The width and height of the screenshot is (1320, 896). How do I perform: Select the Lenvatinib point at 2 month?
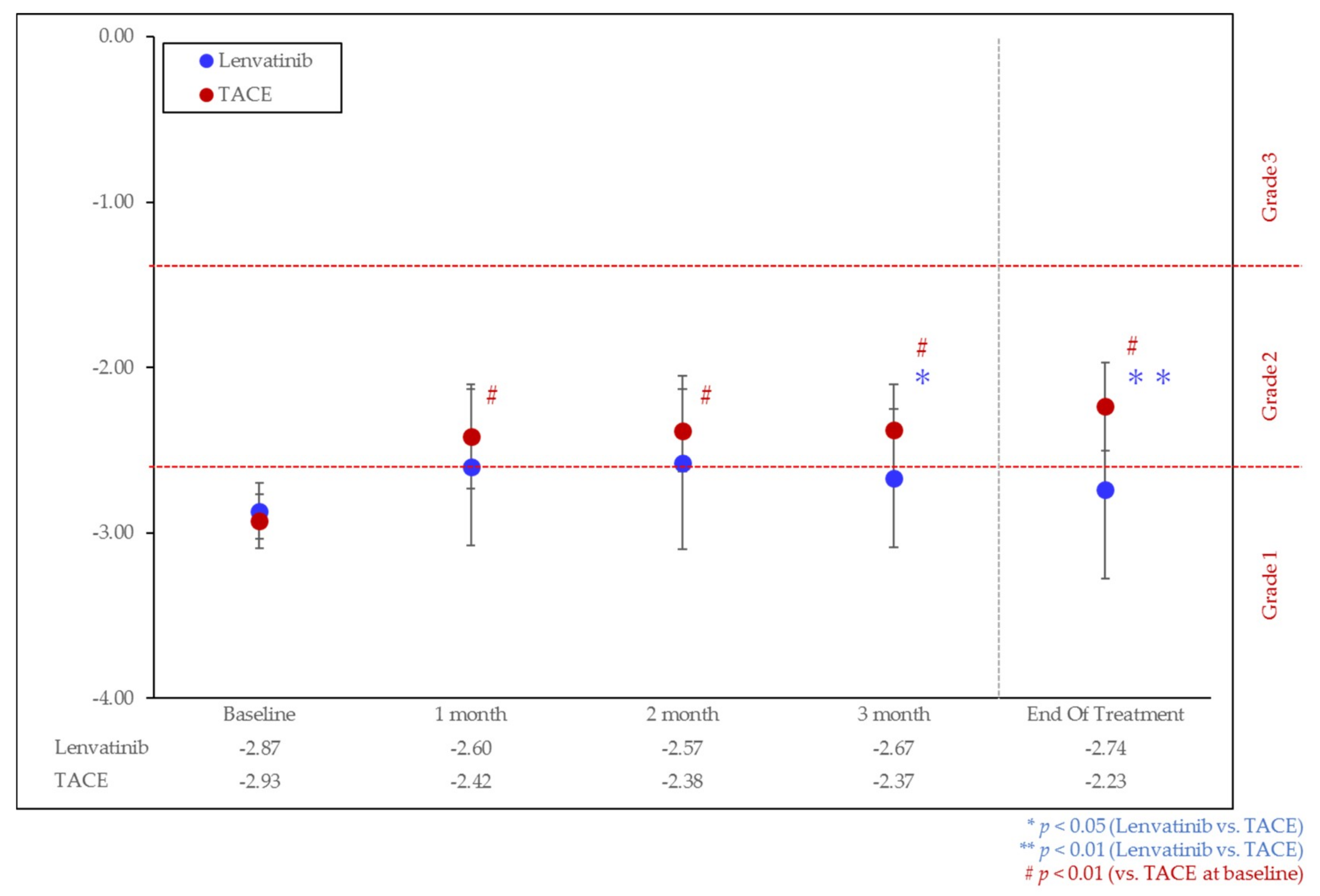coord(683,464)
